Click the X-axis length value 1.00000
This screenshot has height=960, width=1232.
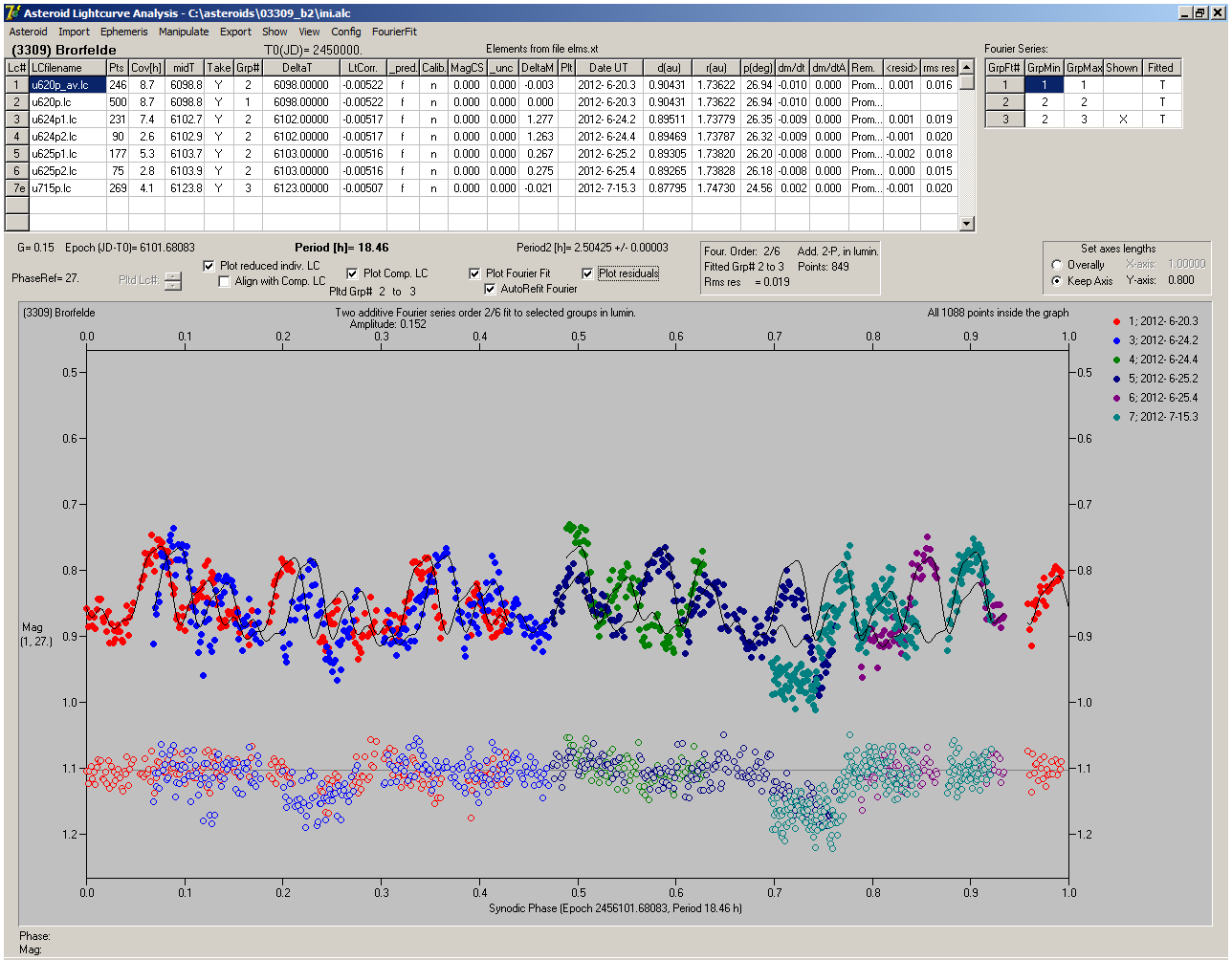(x=1186, y=265)
